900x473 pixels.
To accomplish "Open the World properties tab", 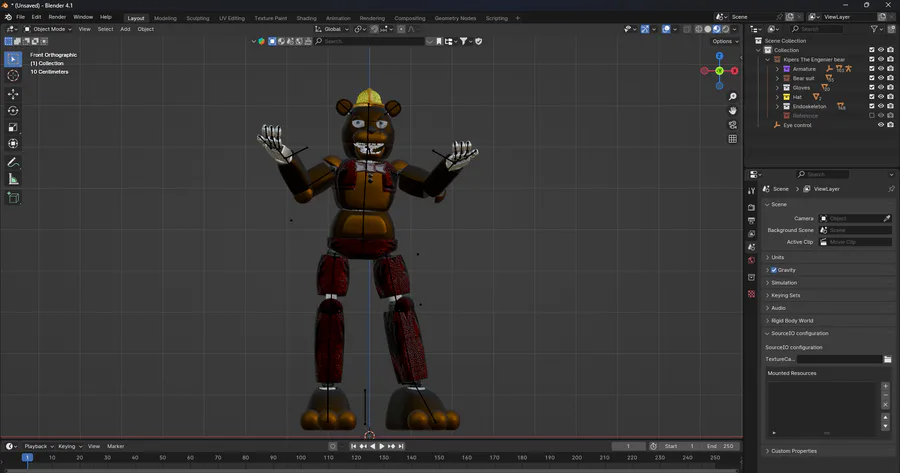I will (x=751, y=261).
